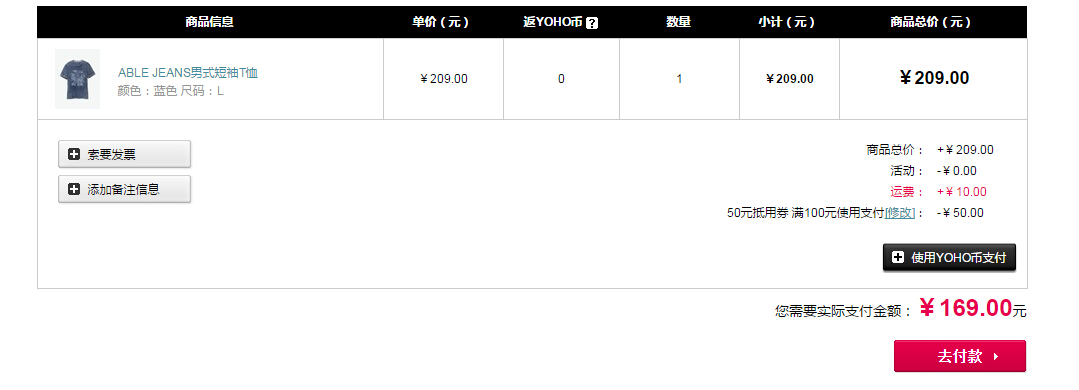The image size is (1079, 390).
Task: Click the 返YOHO币 column header text
Action: pyautogui.click(x=553, y=22)
